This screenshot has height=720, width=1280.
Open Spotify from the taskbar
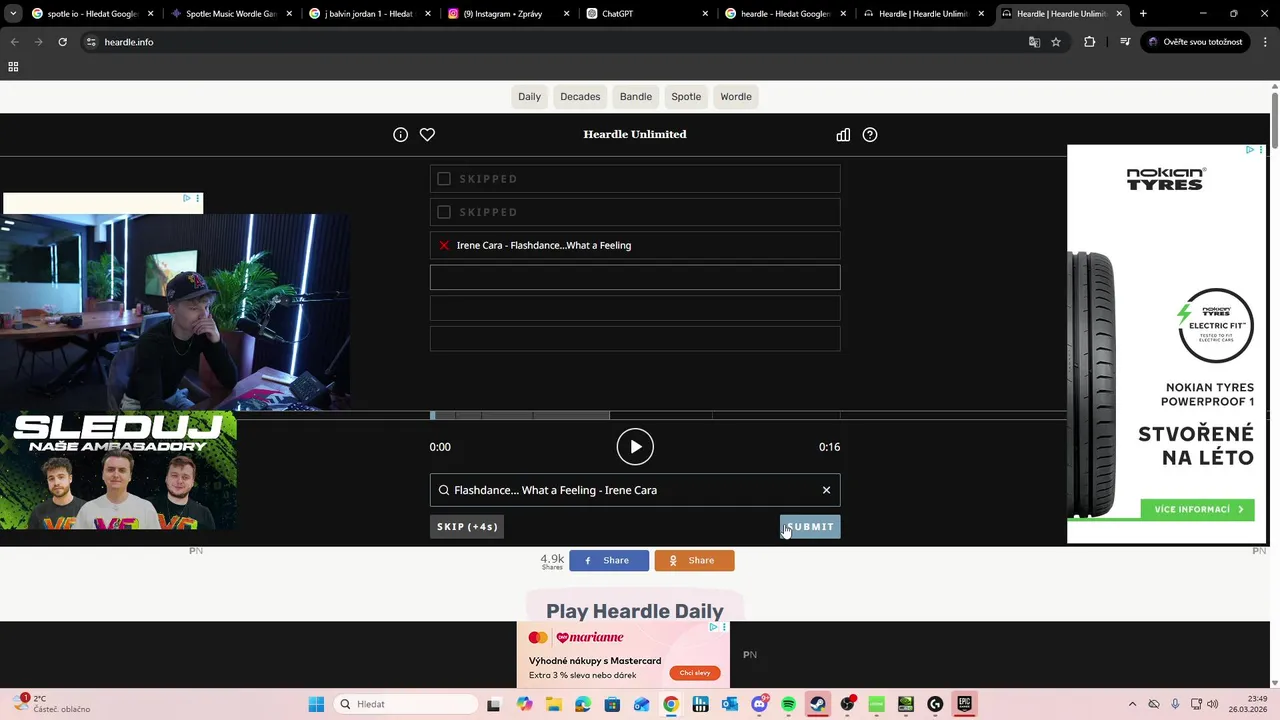[x=789, y=704]
